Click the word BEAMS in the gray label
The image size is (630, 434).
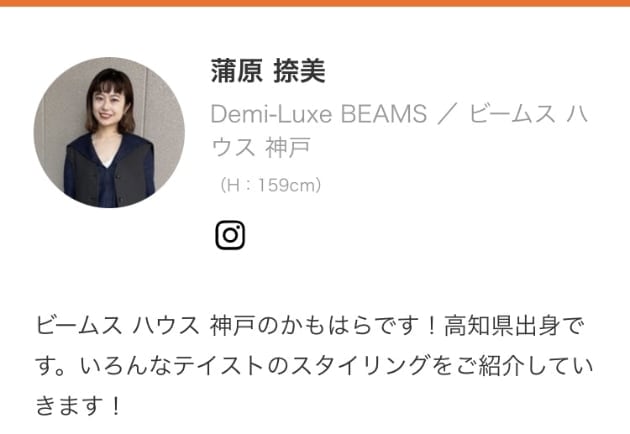[x=384, y=114]
